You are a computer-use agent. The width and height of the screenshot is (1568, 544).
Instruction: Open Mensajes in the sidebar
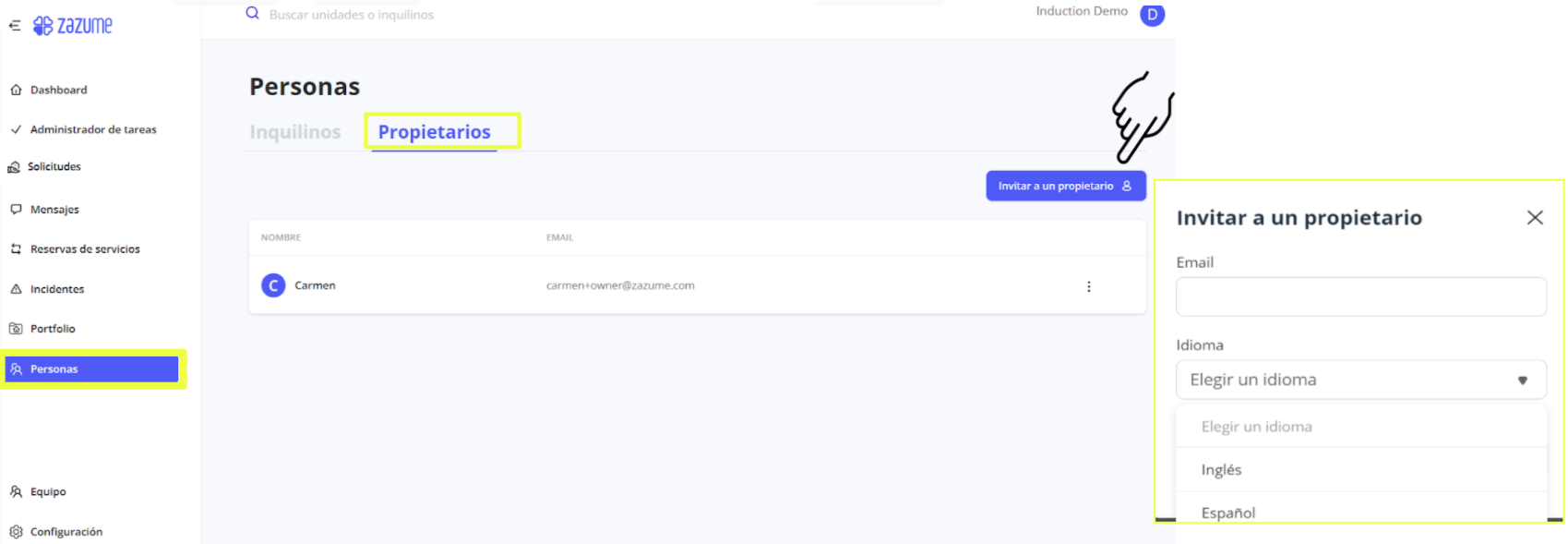tap(54, 210)
